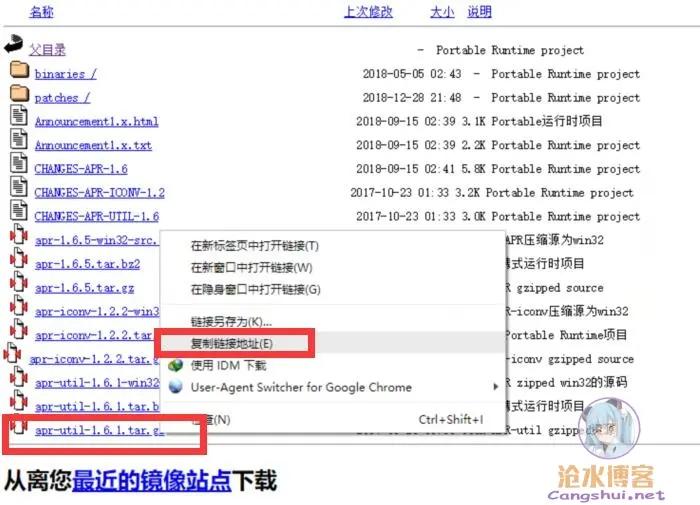Viewport: 700px width, 505px height.
Task: Click the User-Agent Switcher globe icon
Action: pyautogui.click(x=176, y=387)
